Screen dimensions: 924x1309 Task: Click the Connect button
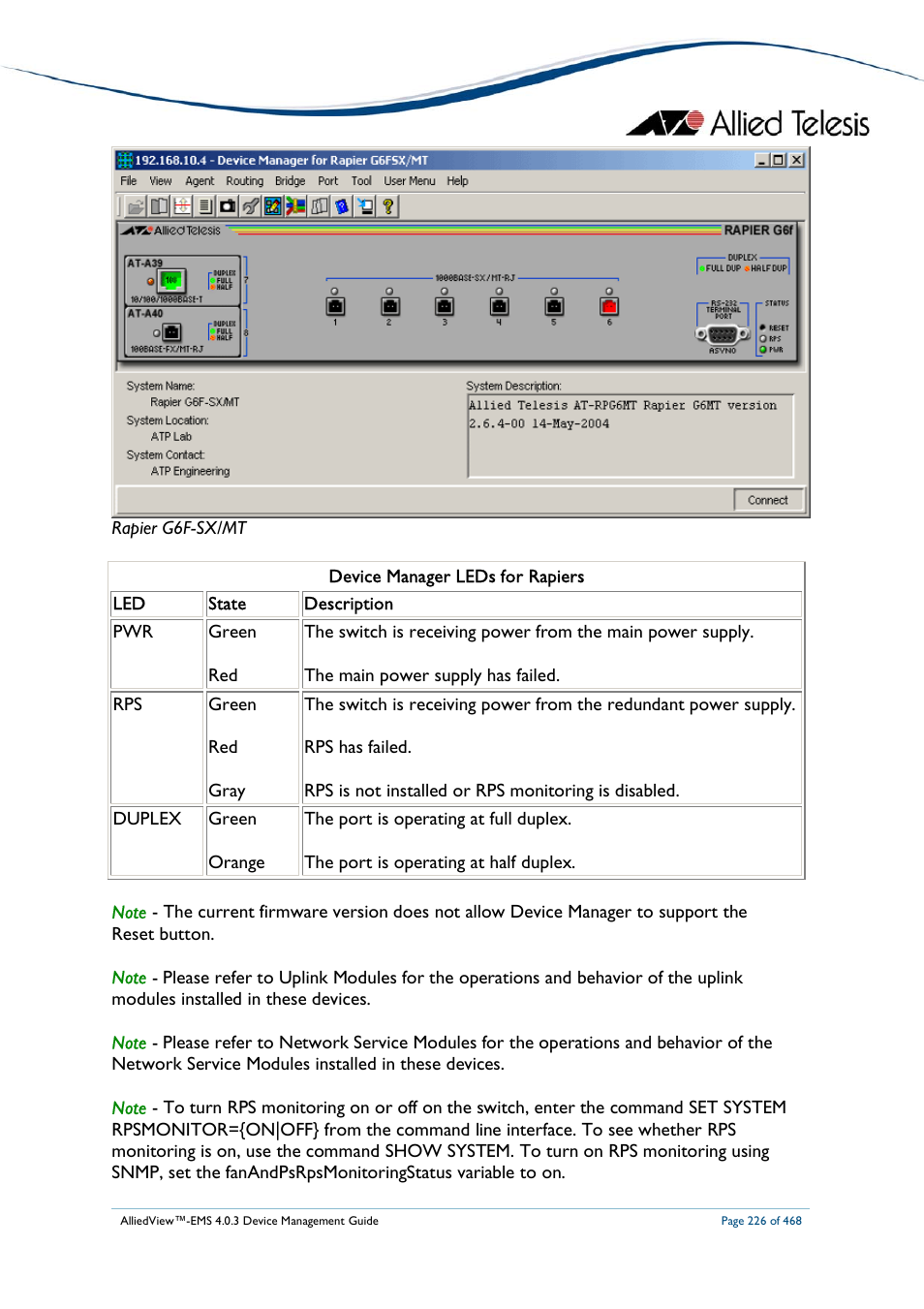pos(768,500)
